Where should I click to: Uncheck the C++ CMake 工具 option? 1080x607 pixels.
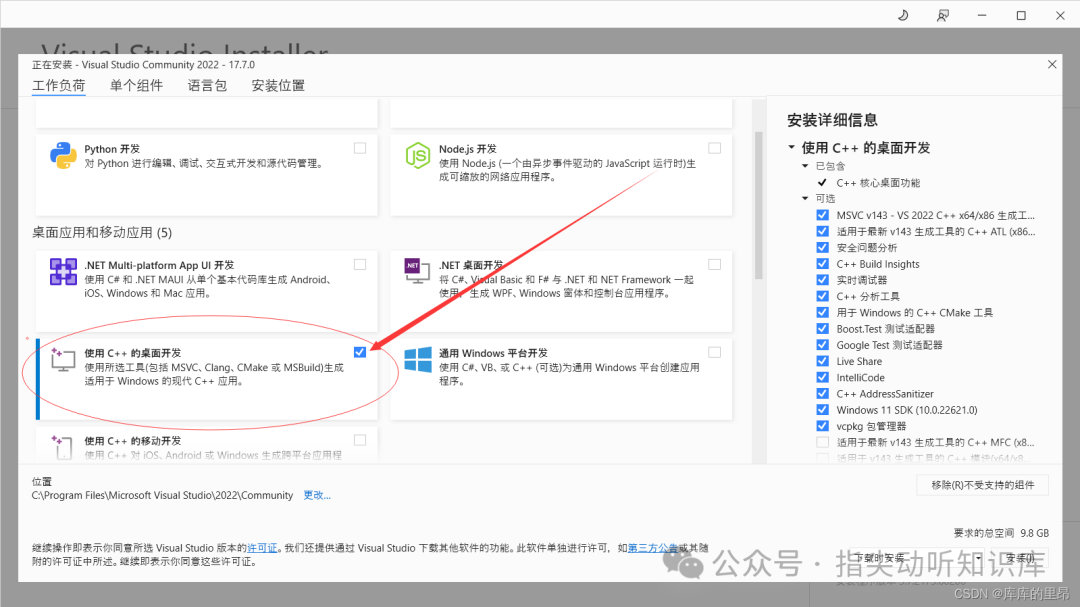[x=822, y=312]
